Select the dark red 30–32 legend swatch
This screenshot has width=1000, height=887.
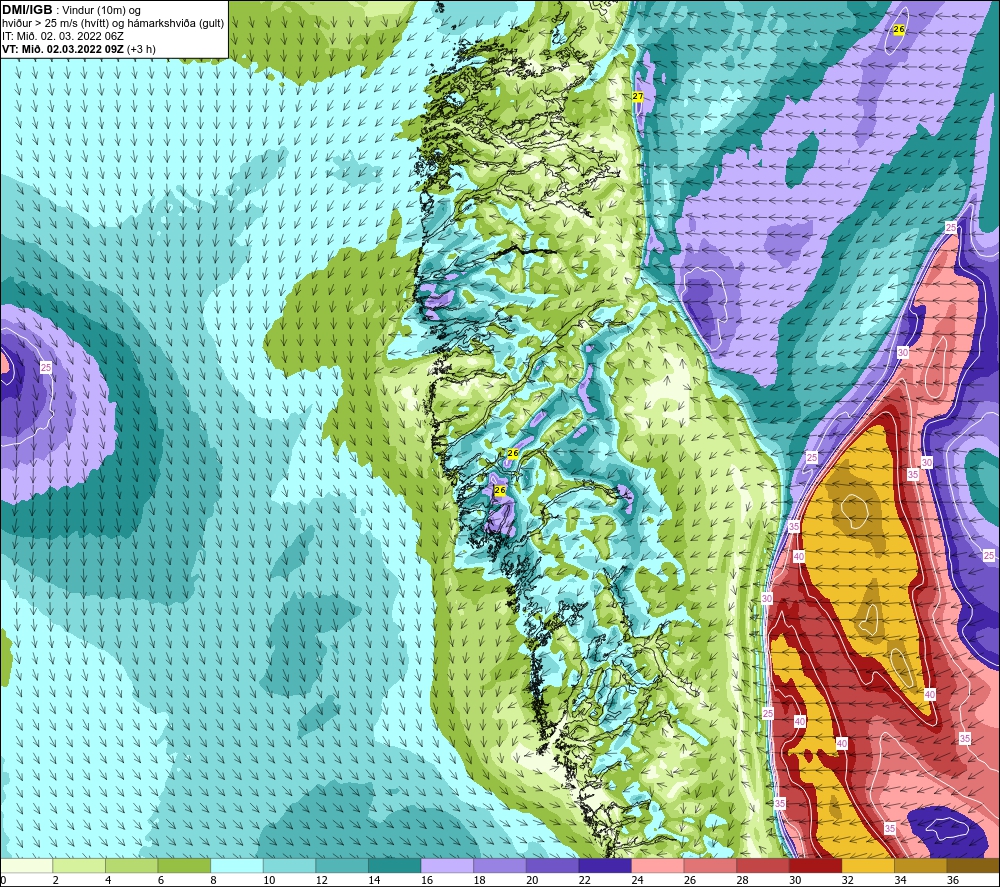pyautogui.click(x=816, y=865)
